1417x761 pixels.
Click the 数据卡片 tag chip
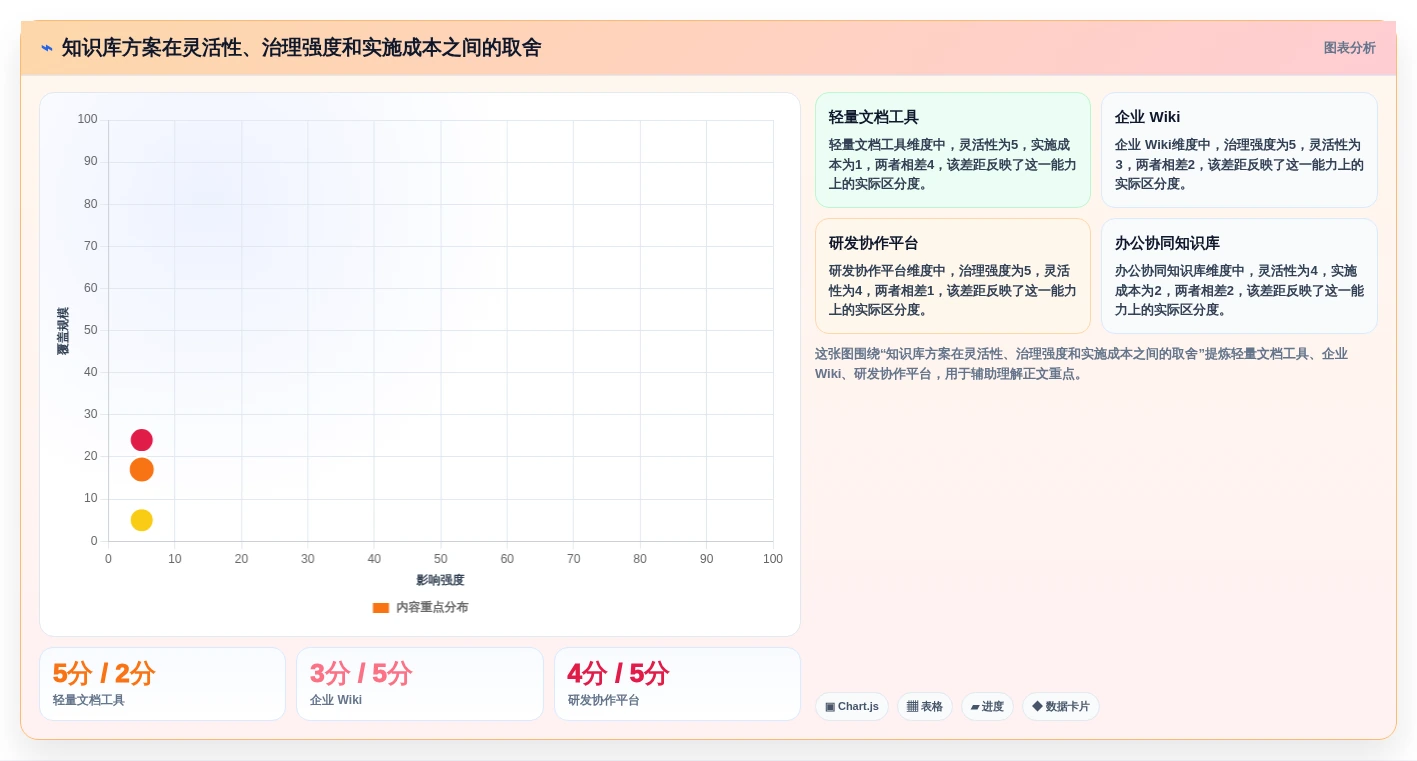pyautogui.click(x=1061, y=707)
